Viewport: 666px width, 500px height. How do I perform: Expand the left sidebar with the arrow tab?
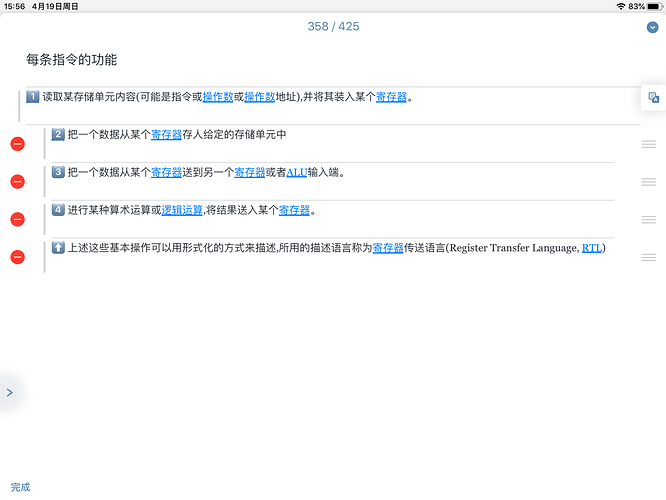(9, 393)
